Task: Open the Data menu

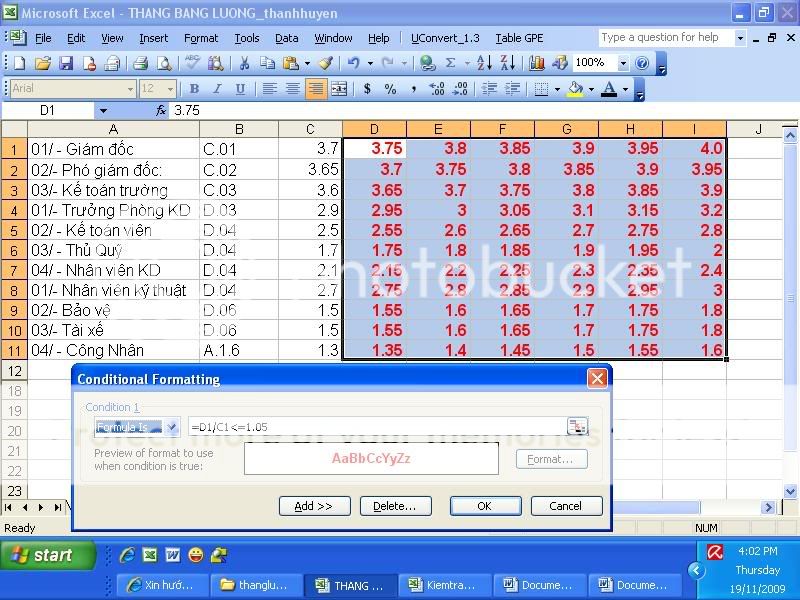Action: [286, 38]
